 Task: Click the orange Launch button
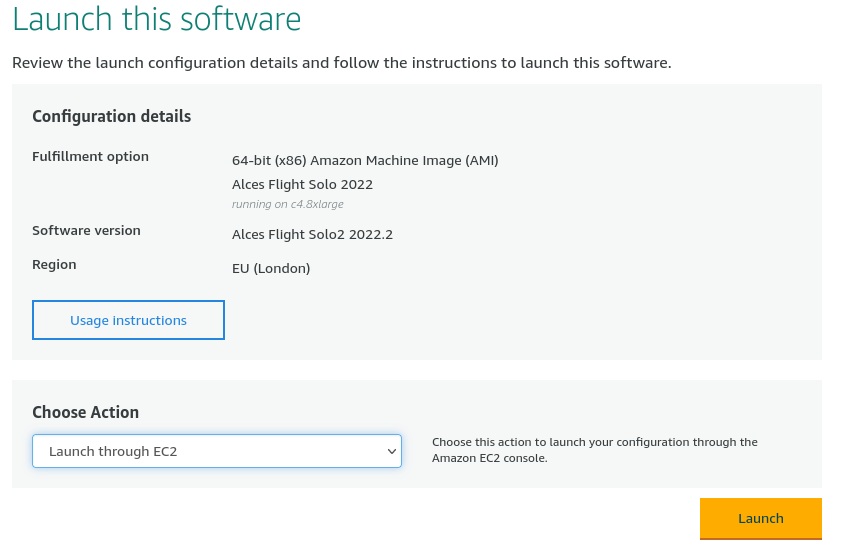(x=761, y=519)
